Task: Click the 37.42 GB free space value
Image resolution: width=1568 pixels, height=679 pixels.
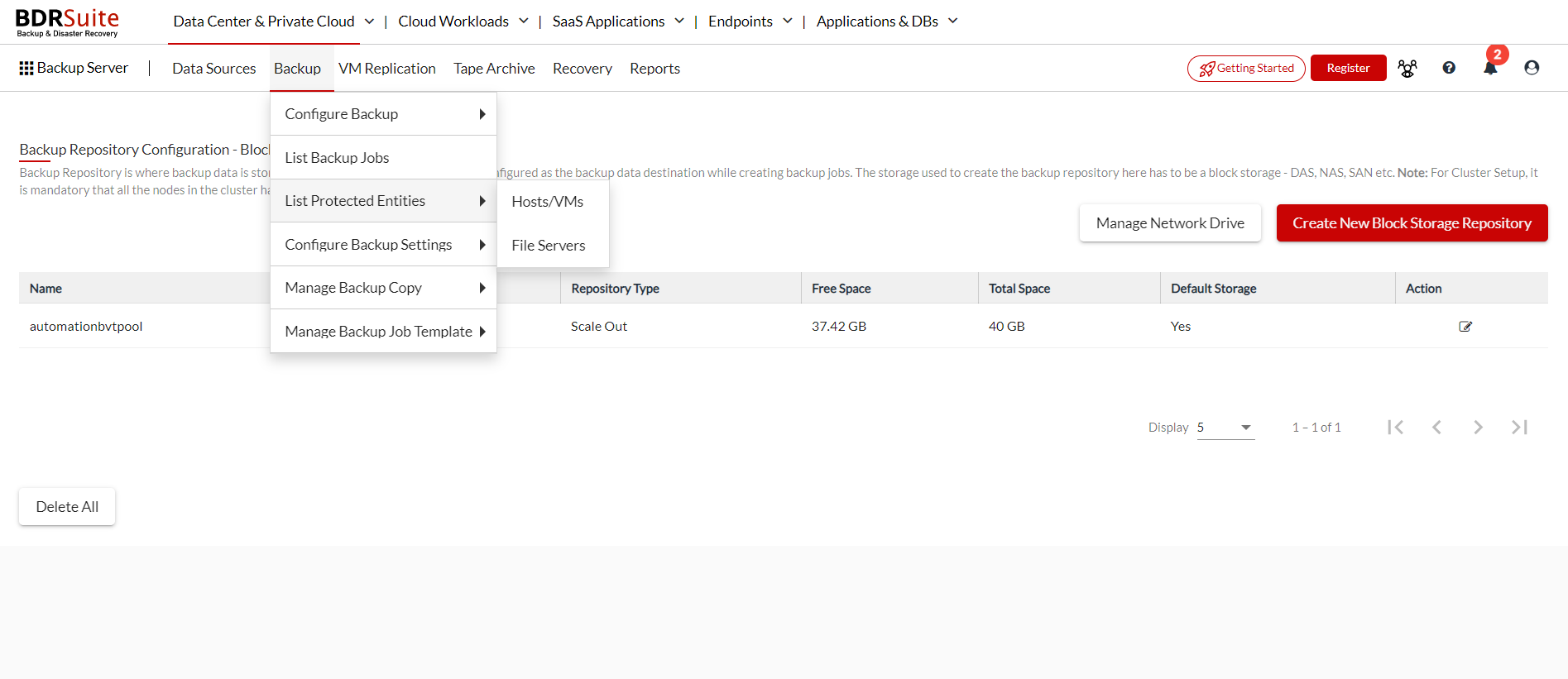Action: point(839,327)
